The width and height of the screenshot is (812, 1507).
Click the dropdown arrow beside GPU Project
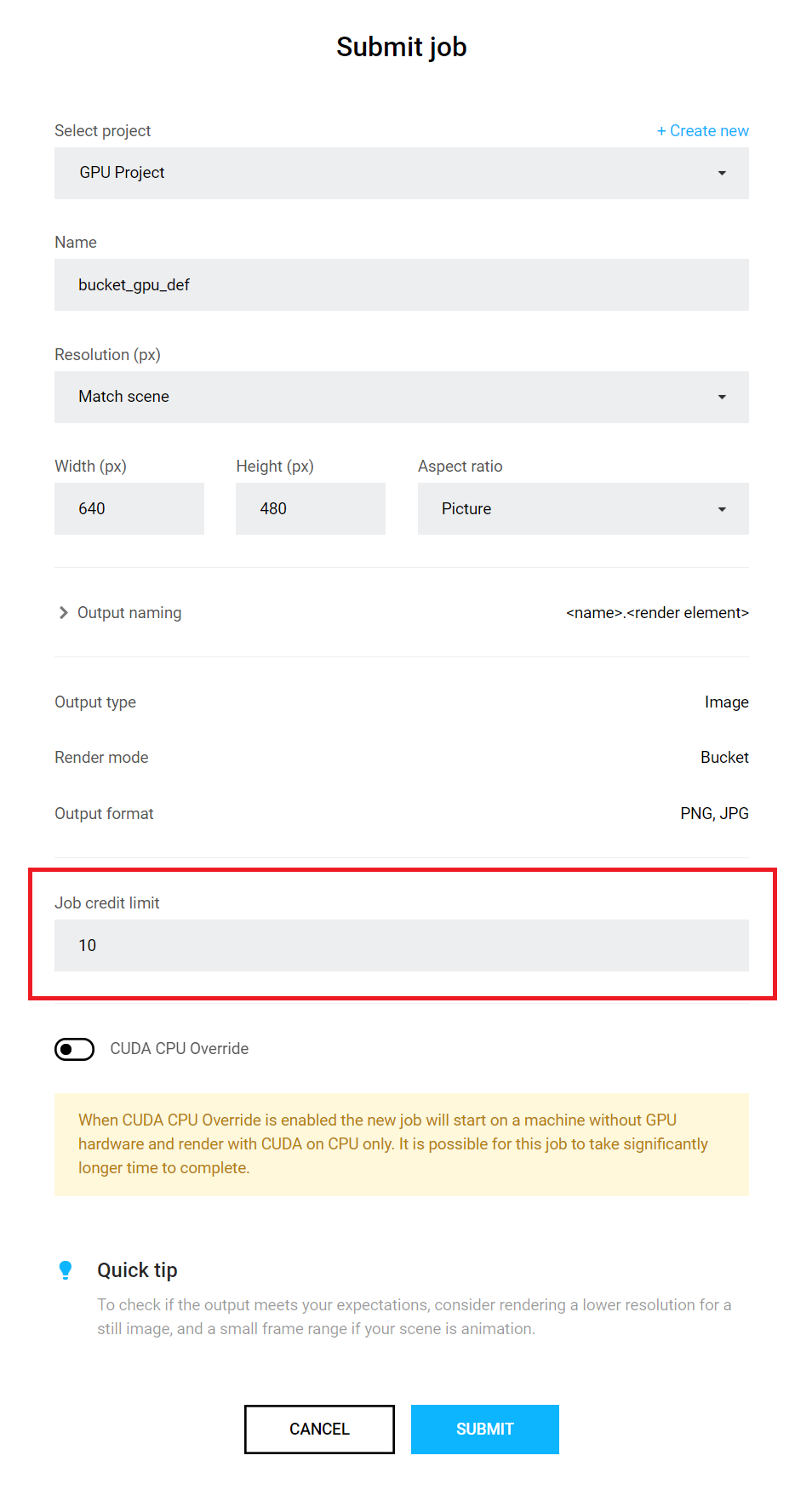tap(722, 173)
